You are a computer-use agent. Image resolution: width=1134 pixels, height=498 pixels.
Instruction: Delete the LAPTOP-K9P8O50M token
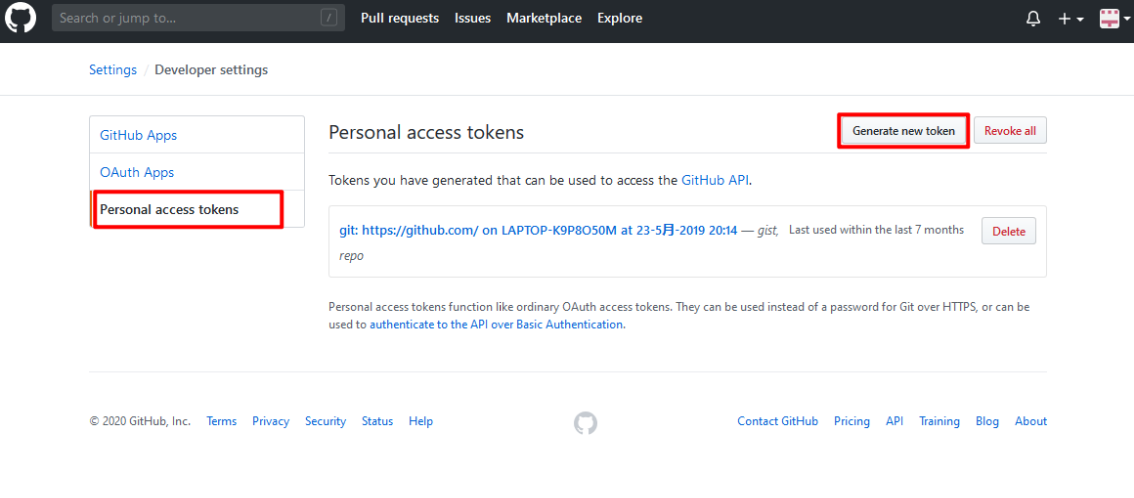tap(1008, 231)
